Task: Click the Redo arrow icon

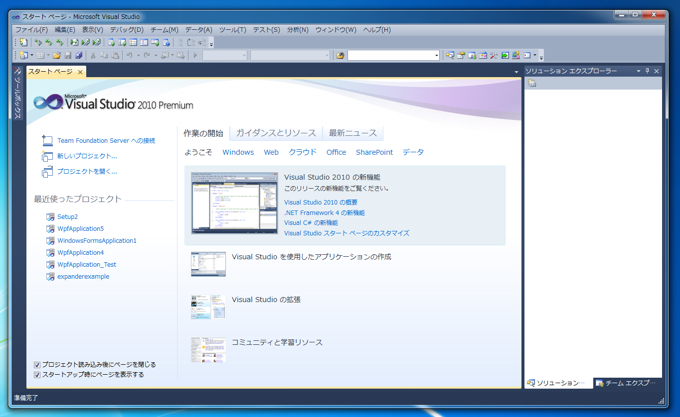Action: click(147, 55)
